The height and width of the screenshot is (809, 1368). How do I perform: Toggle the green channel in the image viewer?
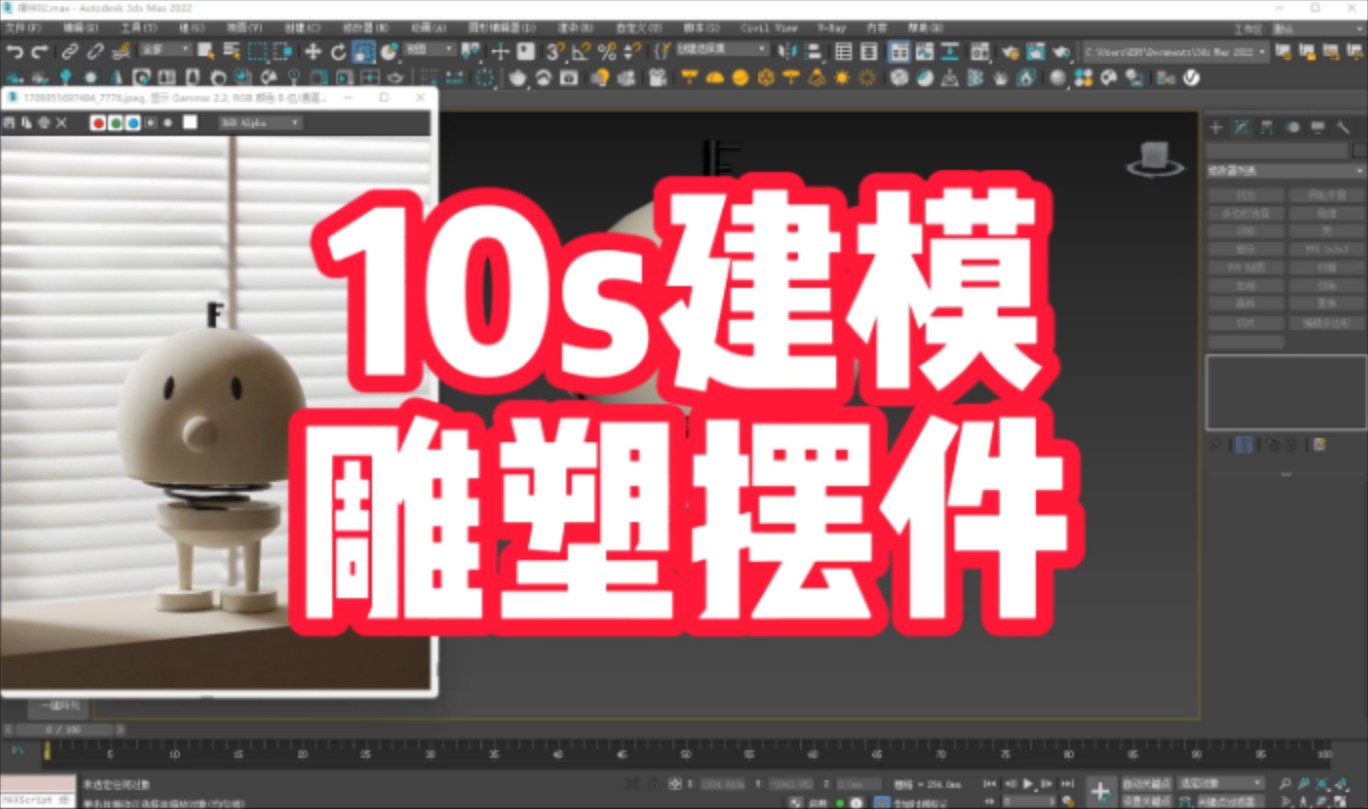(x=117, y=122)
